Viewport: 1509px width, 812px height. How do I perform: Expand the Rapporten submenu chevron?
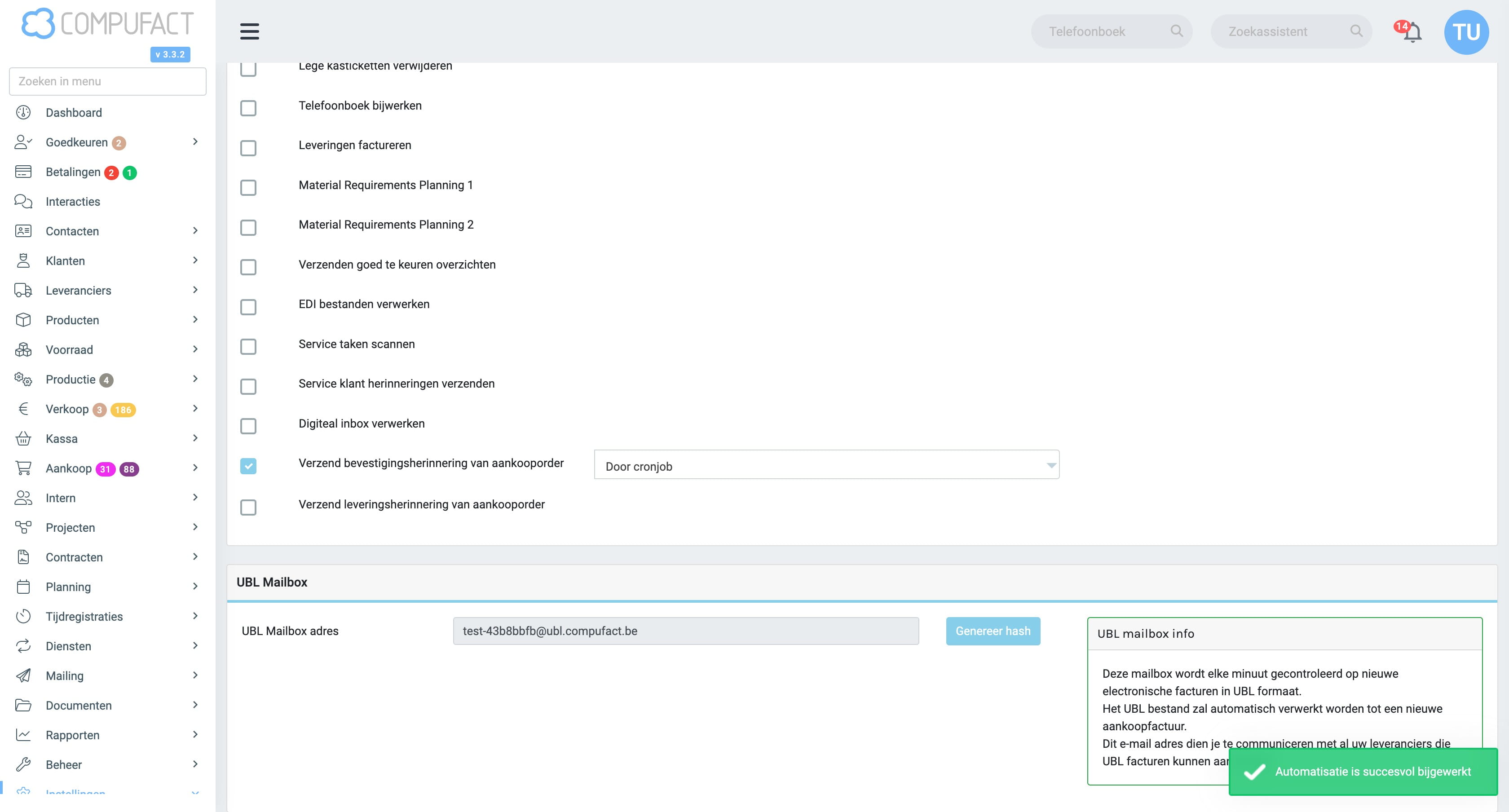195,734
